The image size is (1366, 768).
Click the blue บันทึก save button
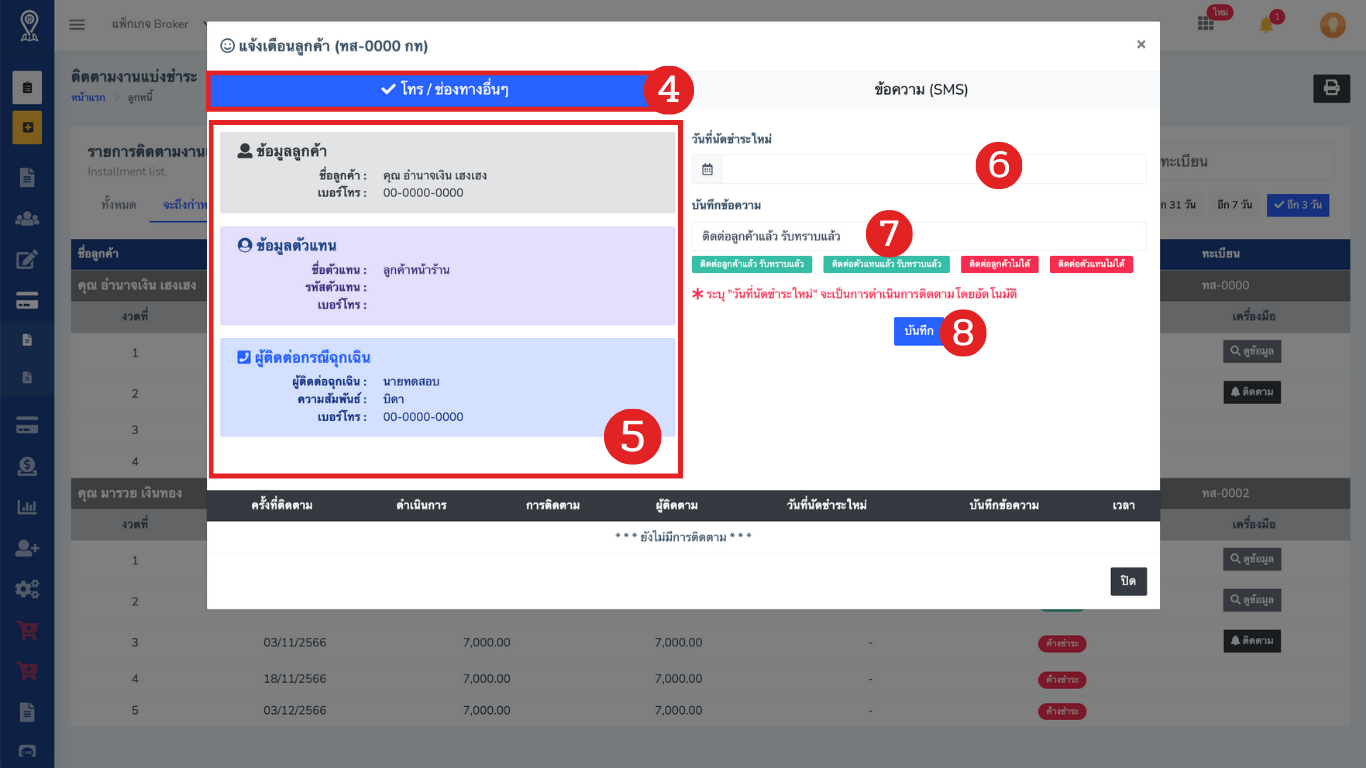[918, 331]
